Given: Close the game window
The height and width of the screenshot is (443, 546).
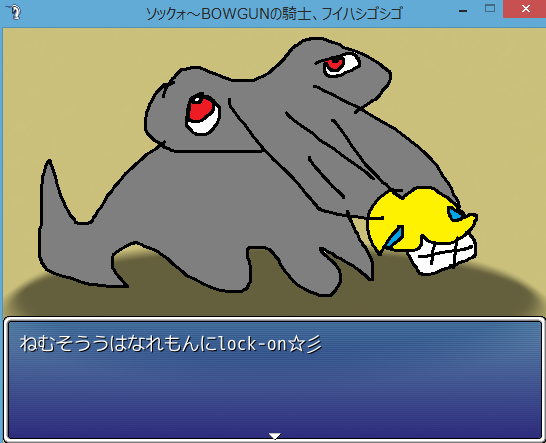Looking at the screenshot, I should pos(525,9).
